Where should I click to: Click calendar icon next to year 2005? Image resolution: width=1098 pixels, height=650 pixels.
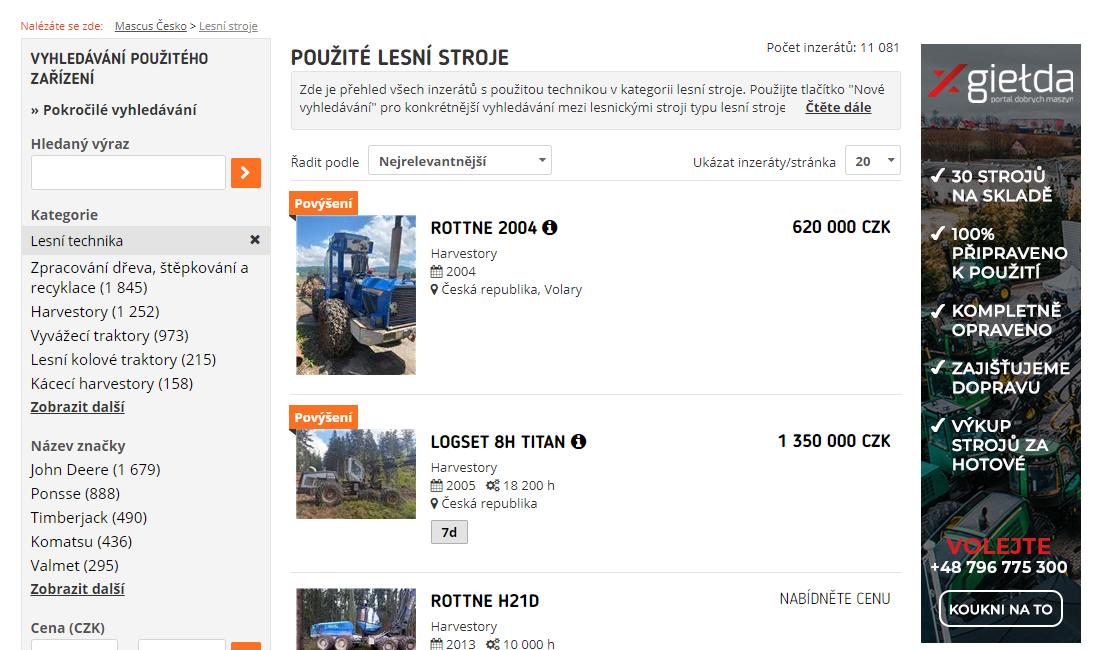tap(437, 486)
